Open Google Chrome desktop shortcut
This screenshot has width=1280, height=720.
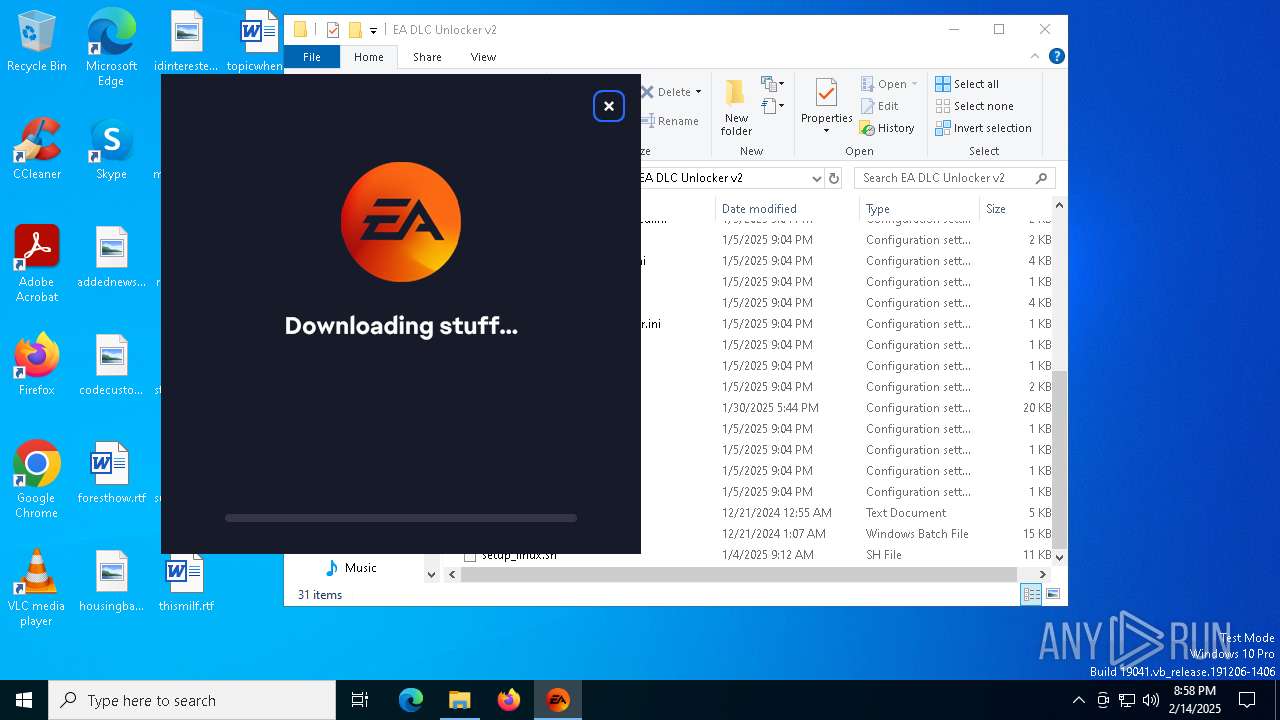pos(37,480)
